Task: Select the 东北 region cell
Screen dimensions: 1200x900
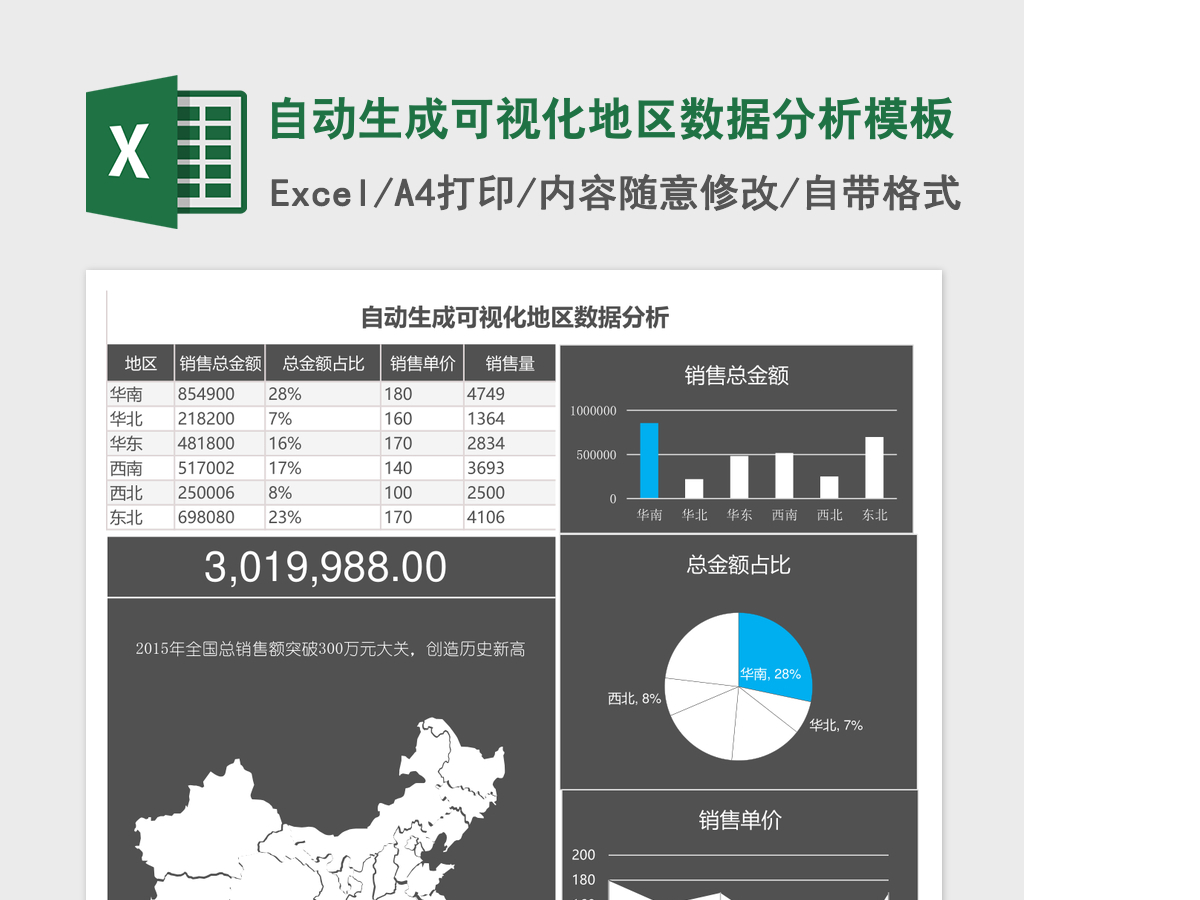Action: [x=141, y=517]
